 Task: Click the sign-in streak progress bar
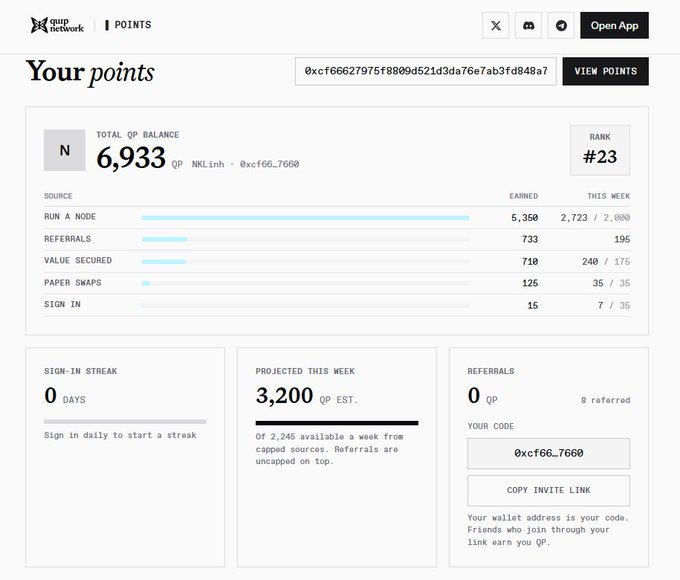tap(125, 422)
